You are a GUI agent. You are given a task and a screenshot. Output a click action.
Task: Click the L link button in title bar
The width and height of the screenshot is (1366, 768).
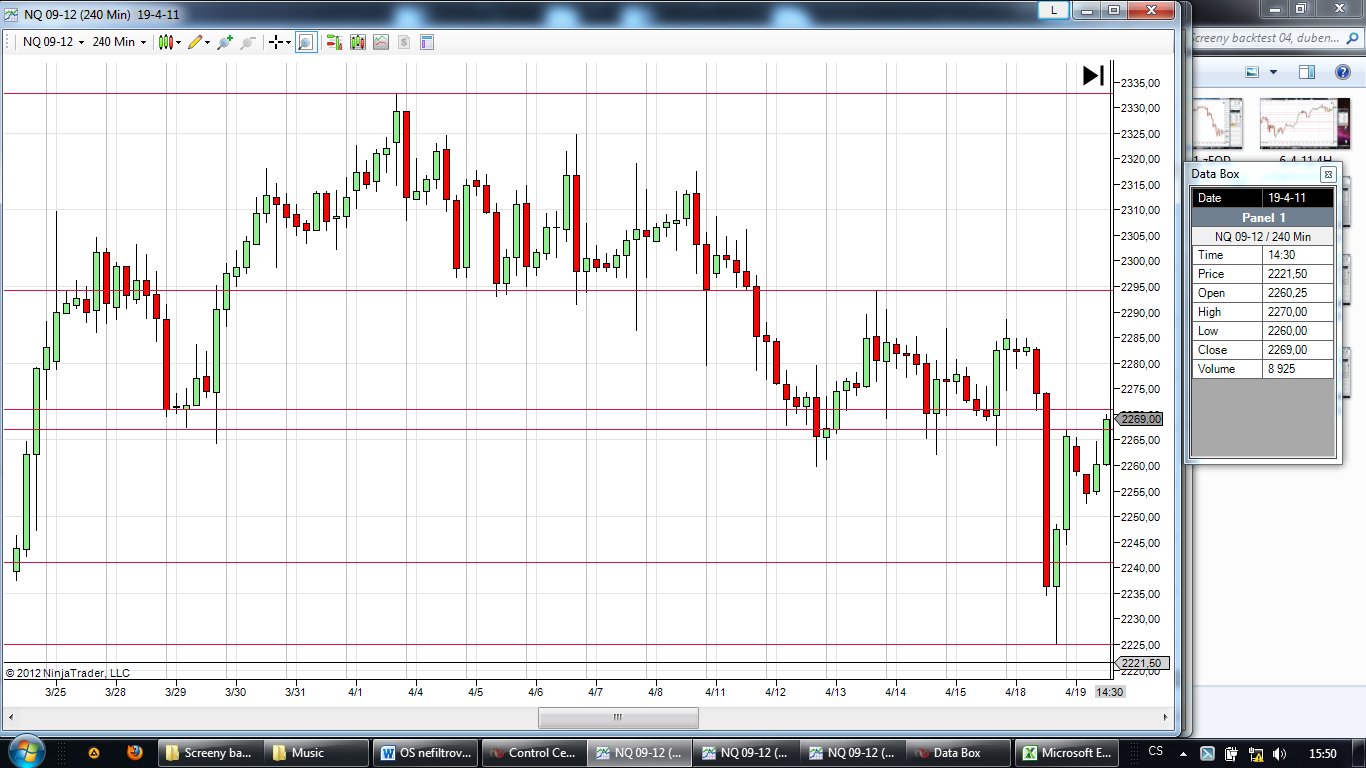click(1053, 9)
